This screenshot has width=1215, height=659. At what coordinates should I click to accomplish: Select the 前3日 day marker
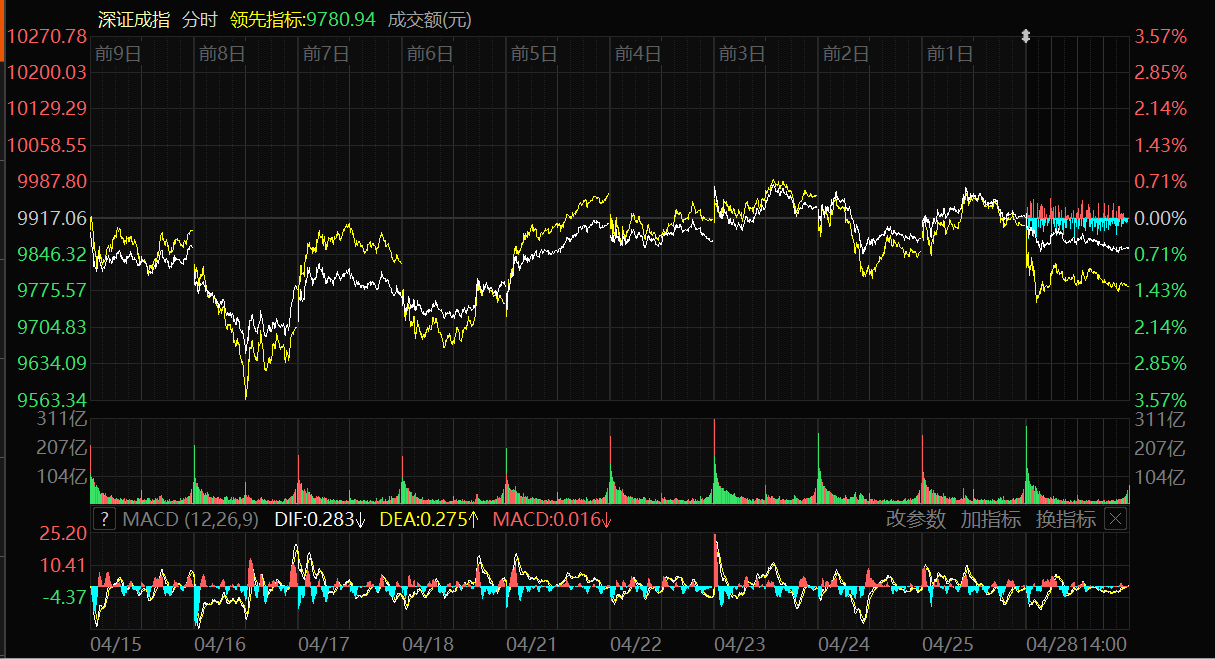click(742, 54)
